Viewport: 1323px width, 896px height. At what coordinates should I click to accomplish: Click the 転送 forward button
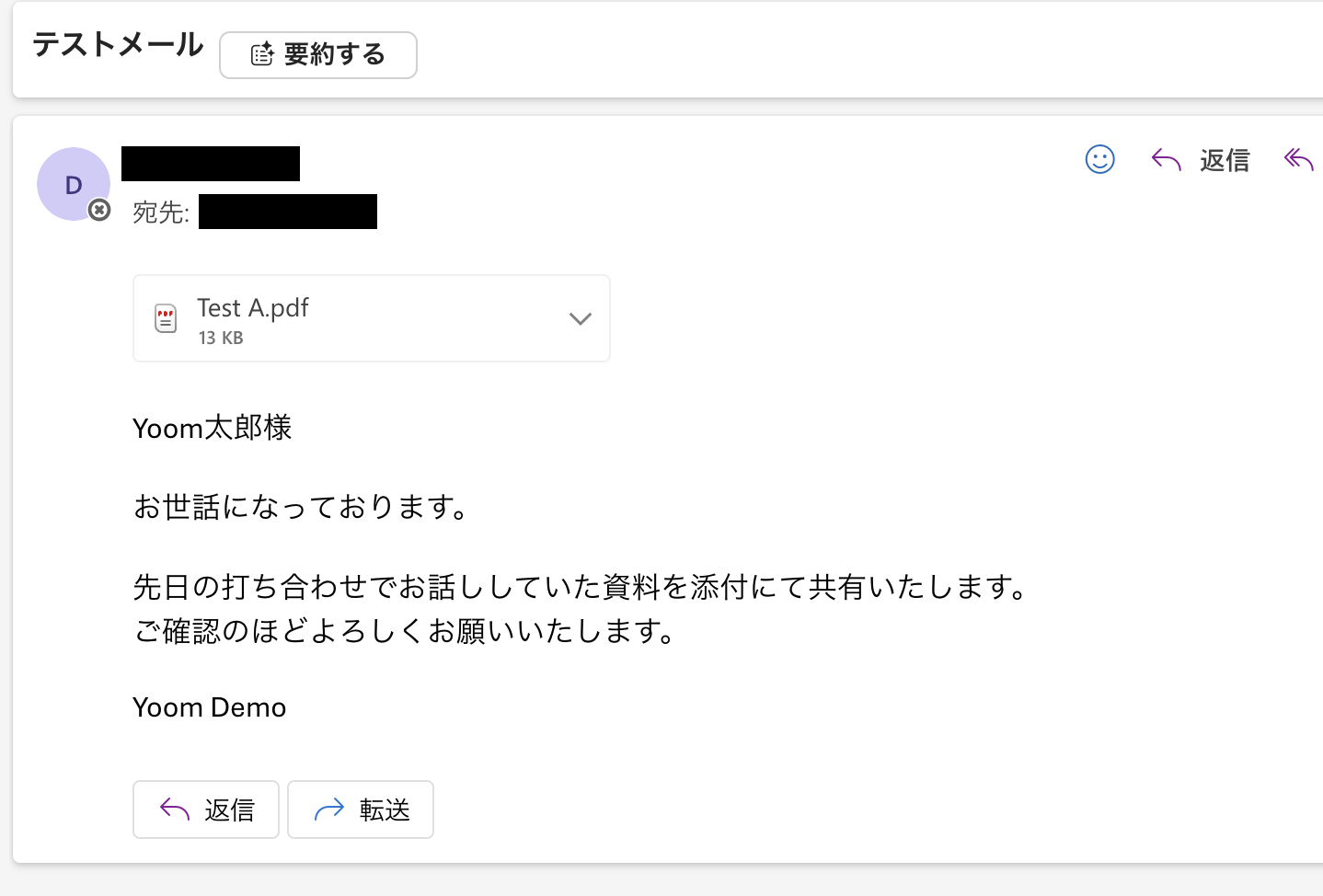(361, 810)
